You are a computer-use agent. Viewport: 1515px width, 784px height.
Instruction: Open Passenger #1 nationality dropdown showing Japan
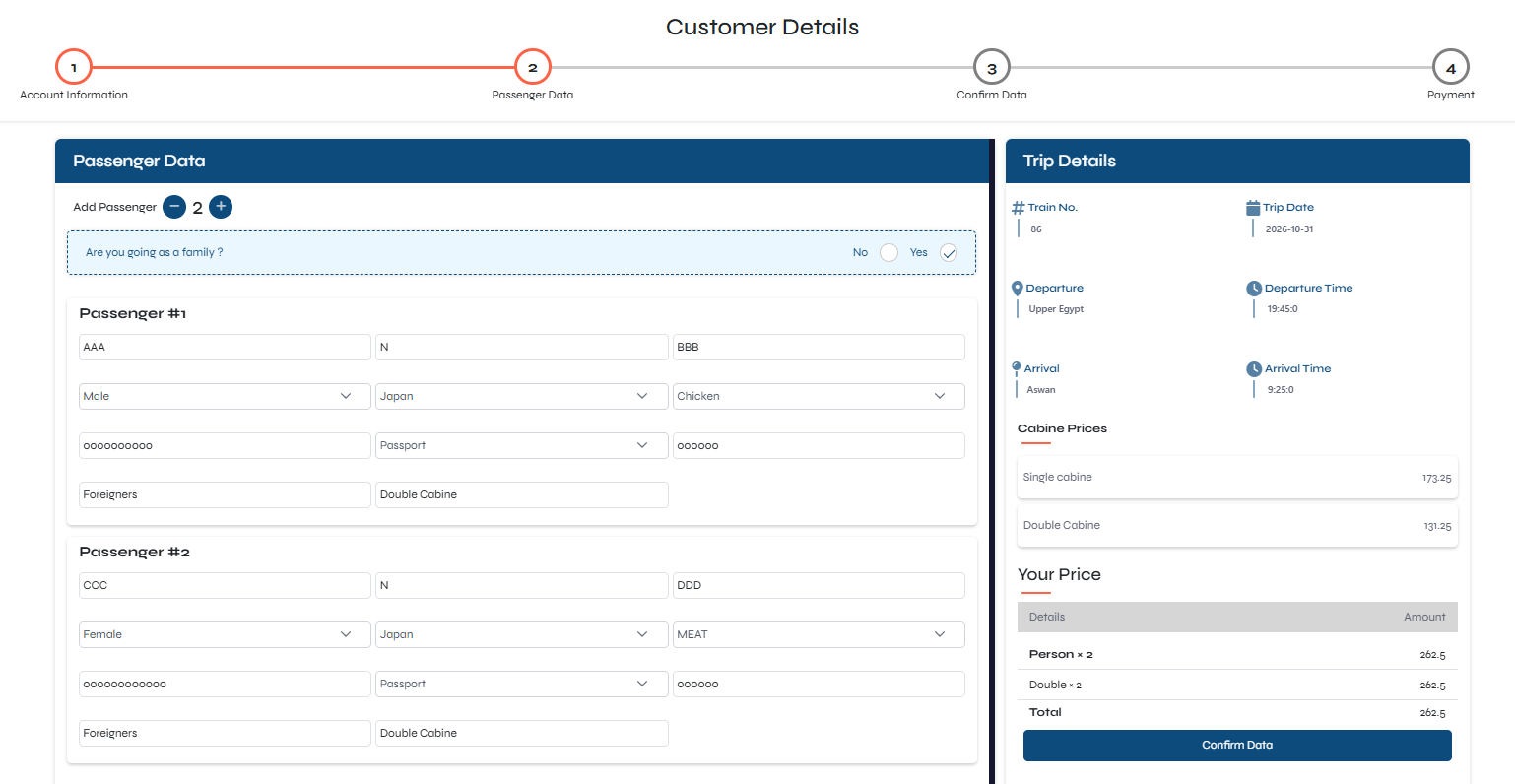(522, 396)
